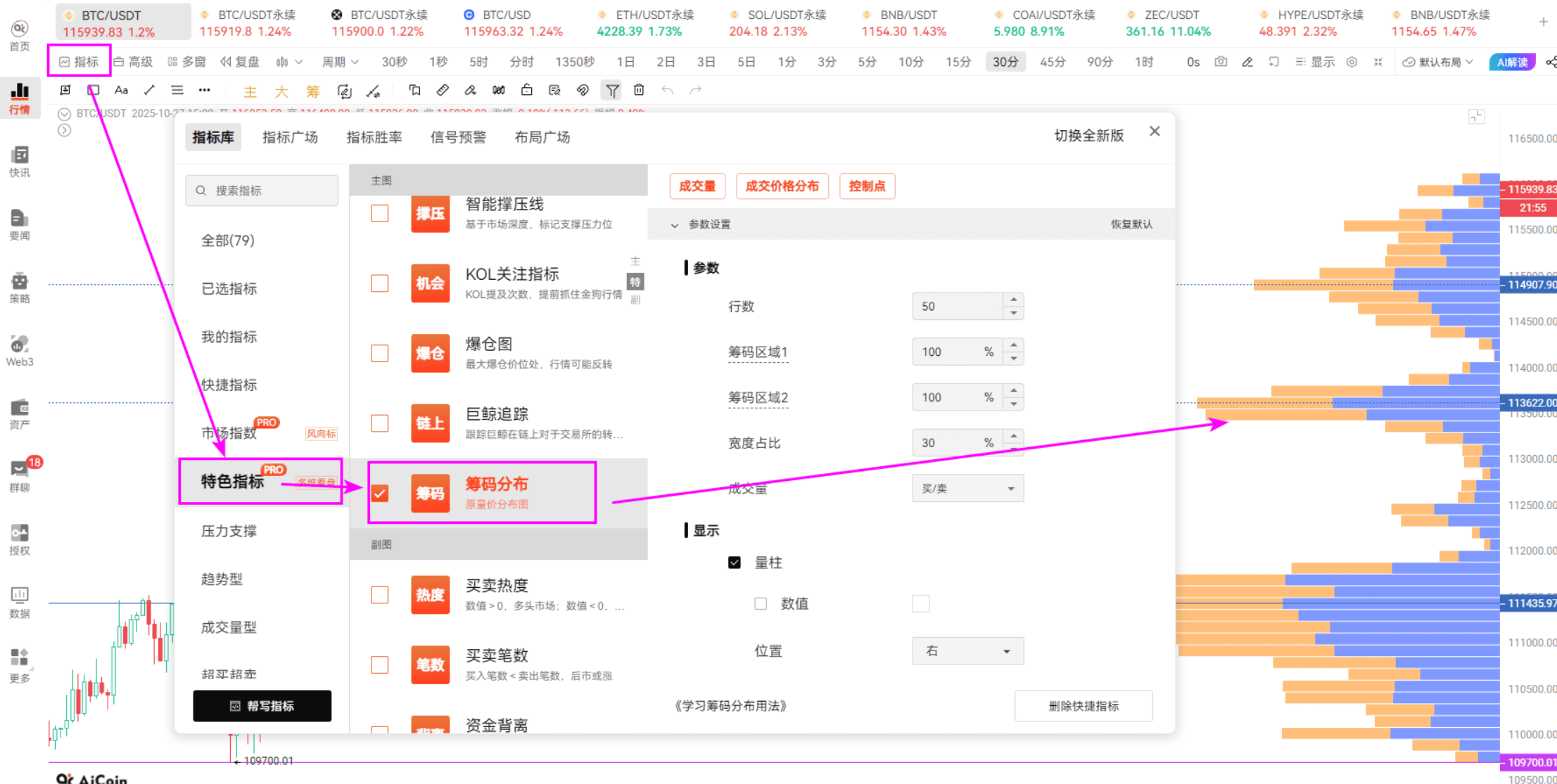
Task: Collapse the 参数设置 section chevron
Action: (x=675, y=225)
